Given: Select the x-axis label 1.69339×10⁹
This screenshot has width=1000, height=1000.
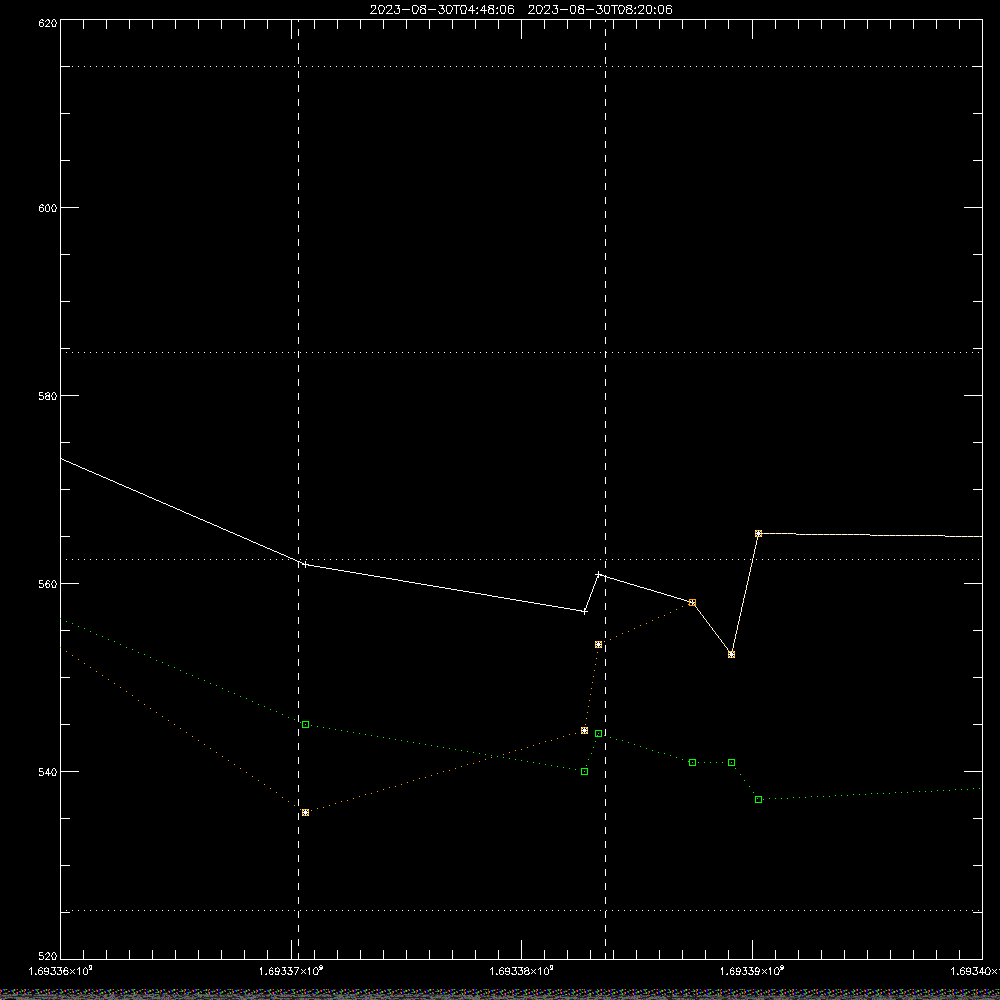Looking at the screenshot, I should (753, 971).
